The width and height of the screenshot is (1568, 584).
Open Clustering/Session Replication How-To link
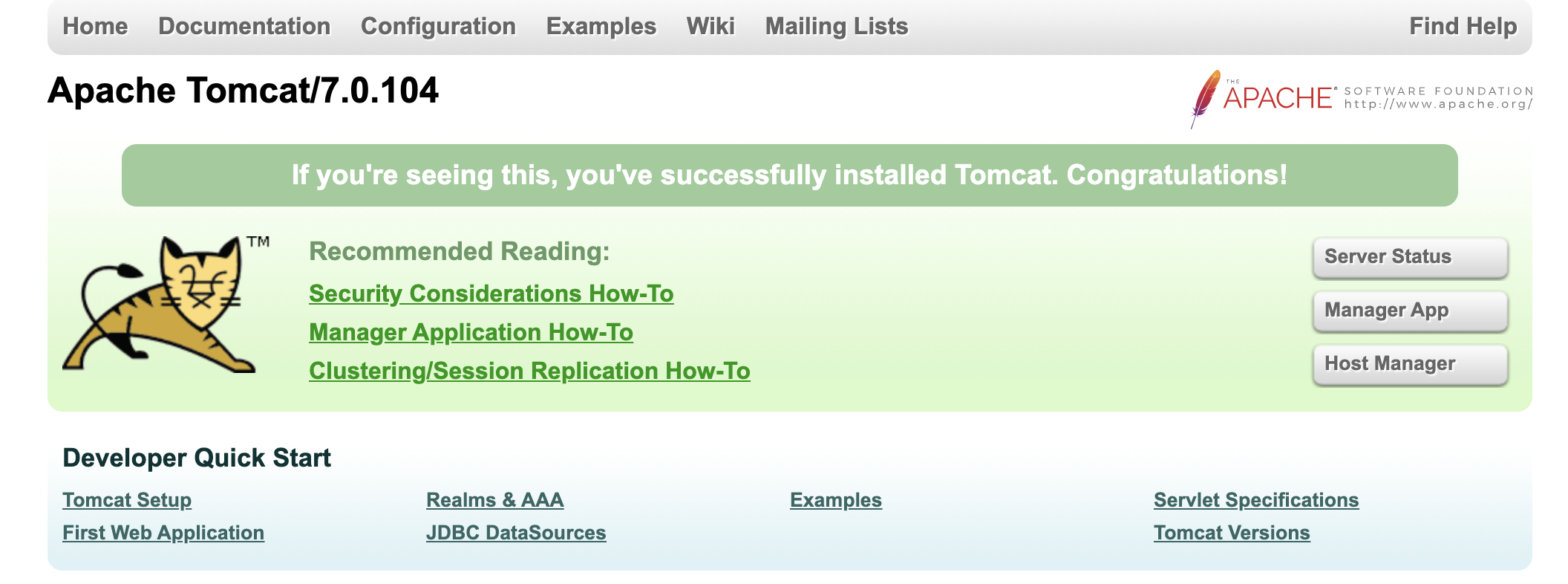pos(529,371)
